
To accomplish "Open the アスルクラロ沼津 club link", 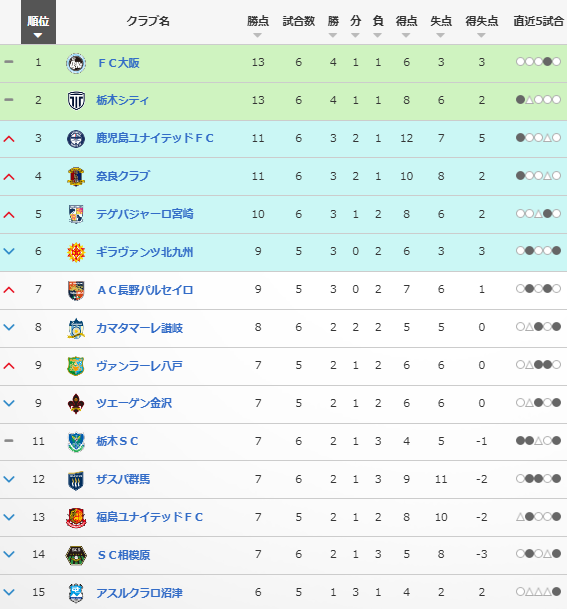I will 139,593.
